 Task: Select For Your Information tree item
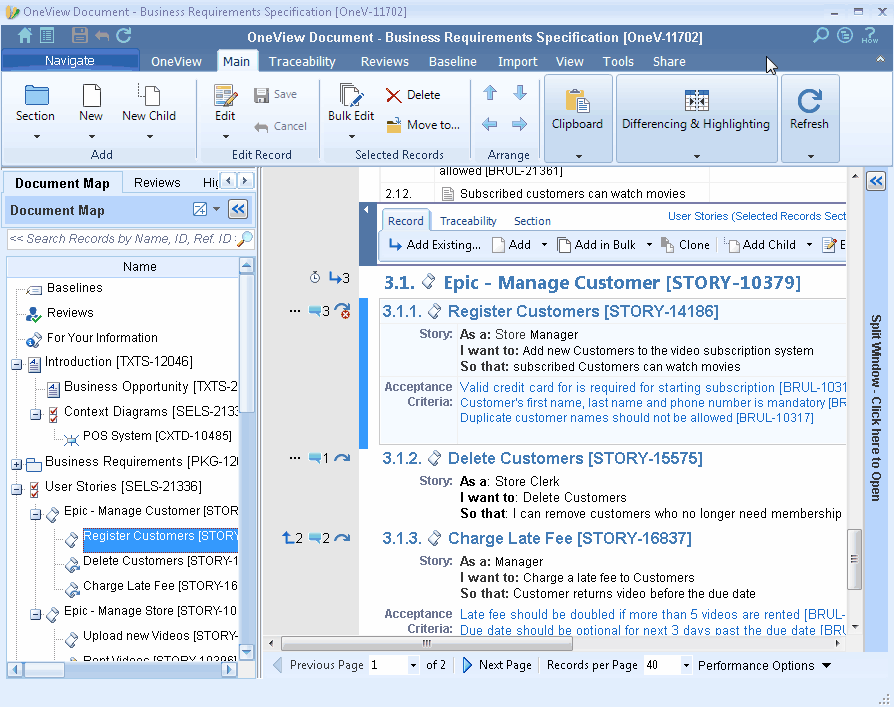pos(102,338)
